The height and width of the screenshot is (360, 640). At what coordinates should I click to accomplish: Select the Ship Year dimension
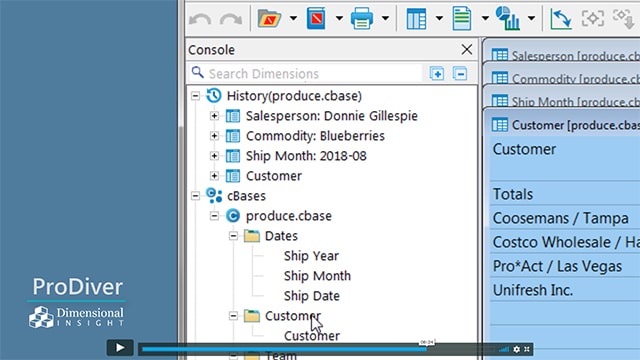pos(311,256)
